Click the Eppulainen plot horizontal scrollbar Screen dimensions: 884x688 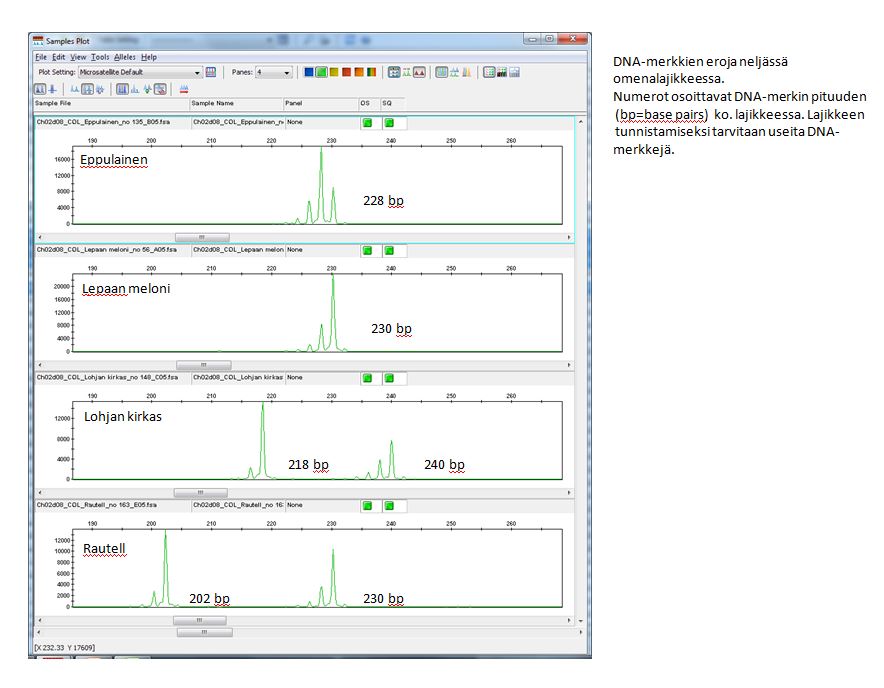click(x=202, y=237)
